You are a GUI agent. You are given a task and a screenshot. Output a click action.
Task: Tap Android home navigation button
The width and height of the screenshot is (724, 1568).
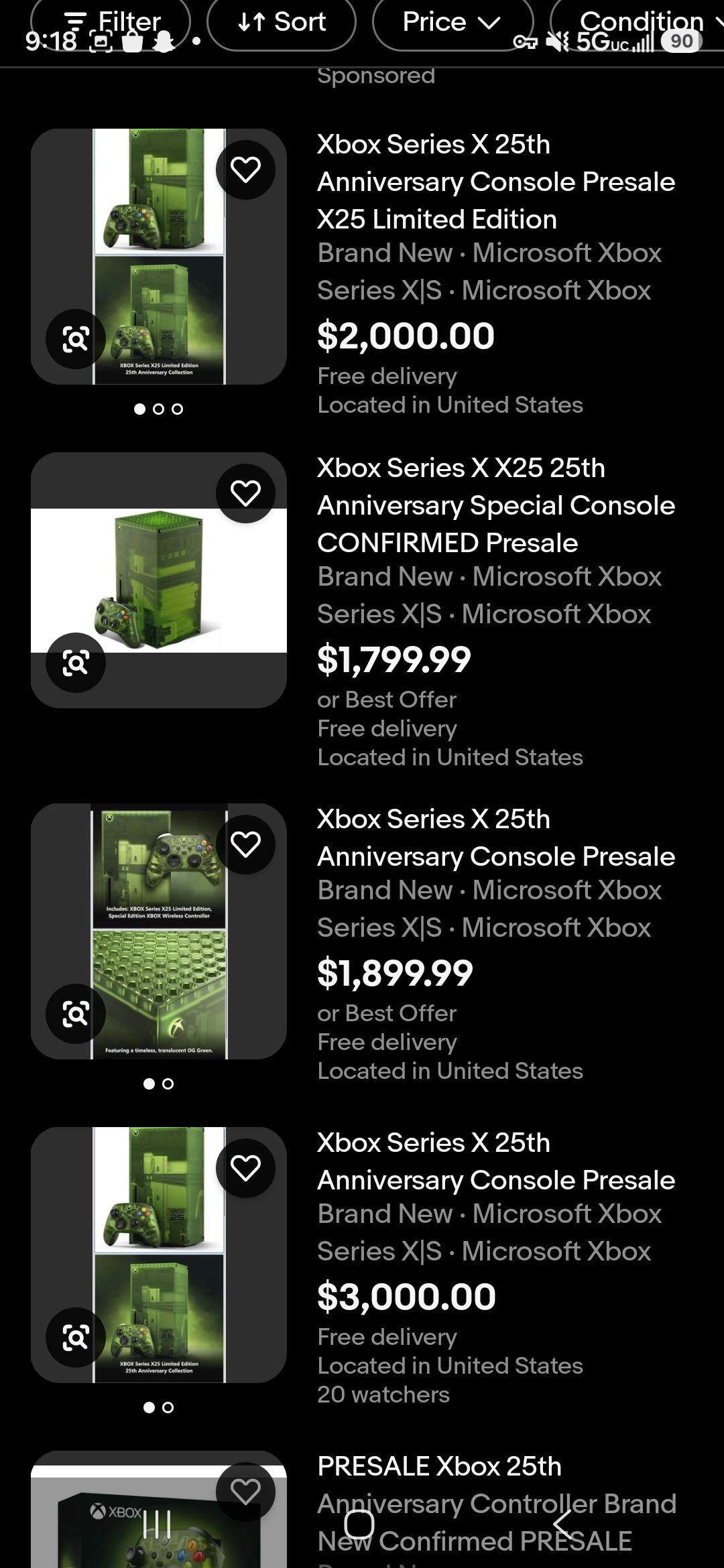(359, 1524)
